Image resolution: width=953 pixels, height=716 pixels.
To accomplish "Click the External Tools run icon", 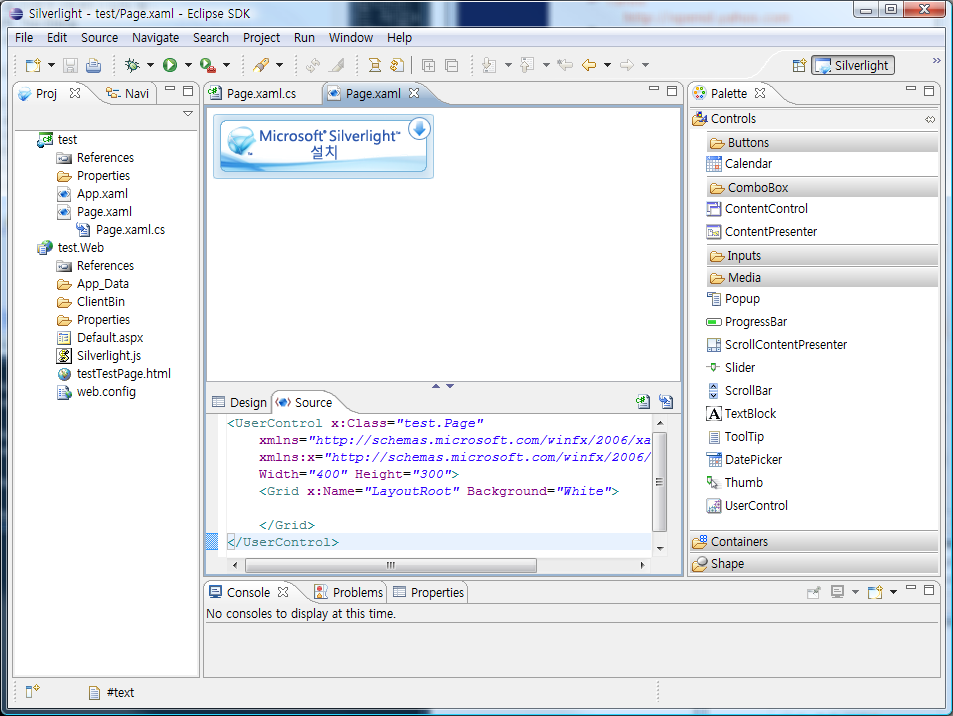I will tap(208, 65).
